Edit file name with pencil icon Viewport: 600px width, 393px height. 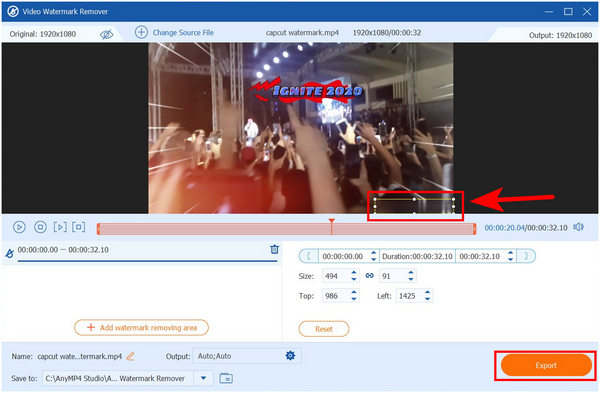tap(130, 356)
